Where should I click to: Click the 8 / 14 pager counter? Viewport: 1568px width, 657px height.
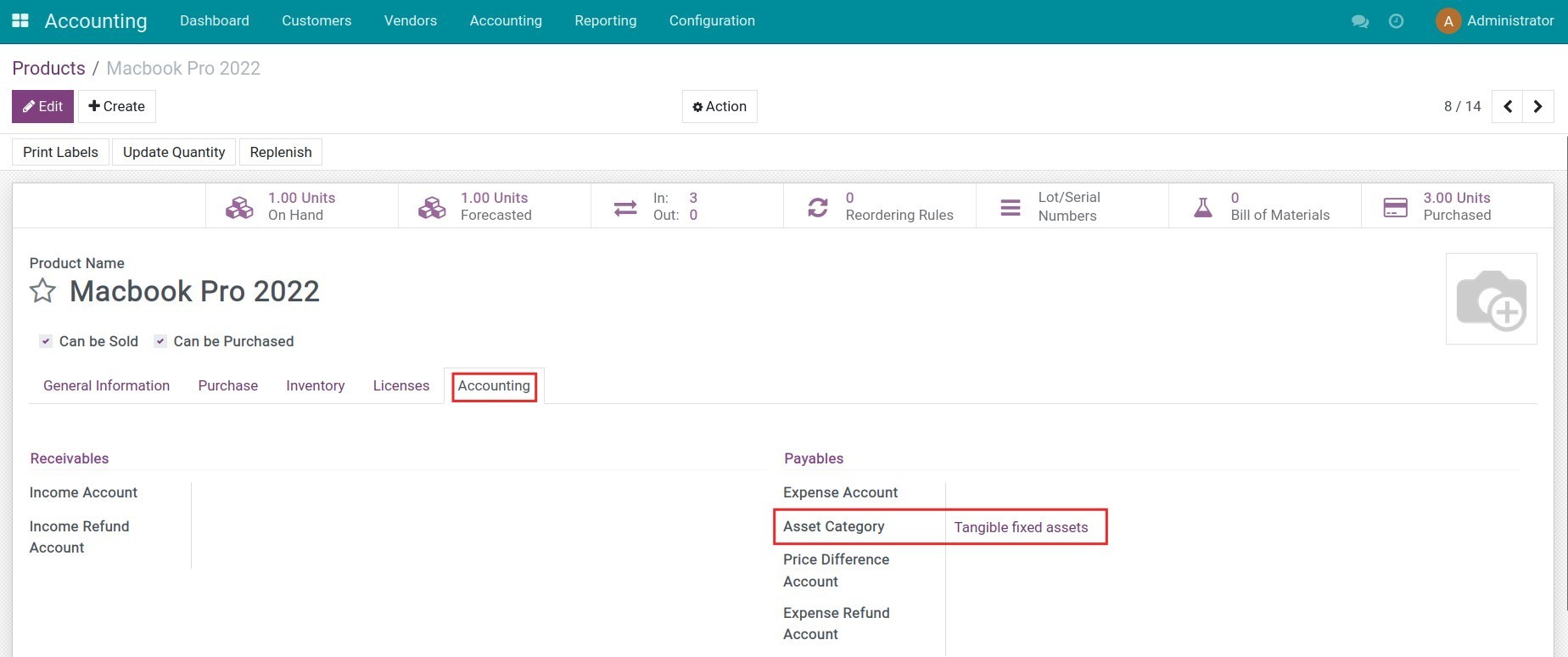pyautogui.click(x=1462, y=107)
